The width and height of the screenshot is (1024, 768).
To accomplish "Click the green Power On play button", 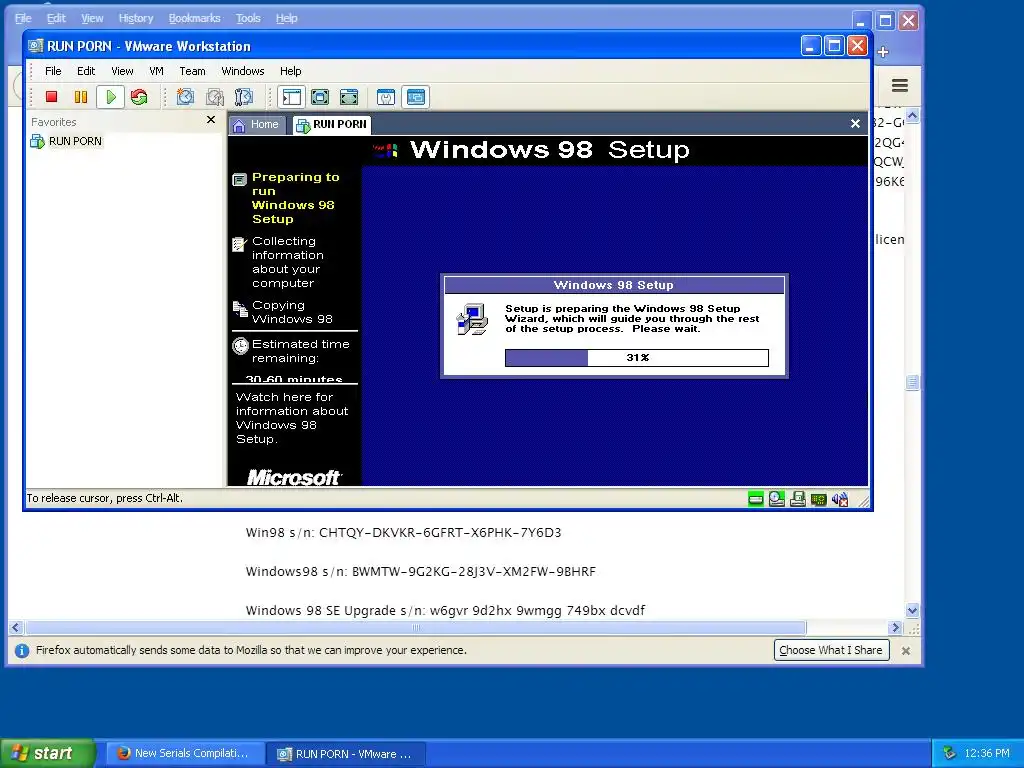I will [110, 97].
